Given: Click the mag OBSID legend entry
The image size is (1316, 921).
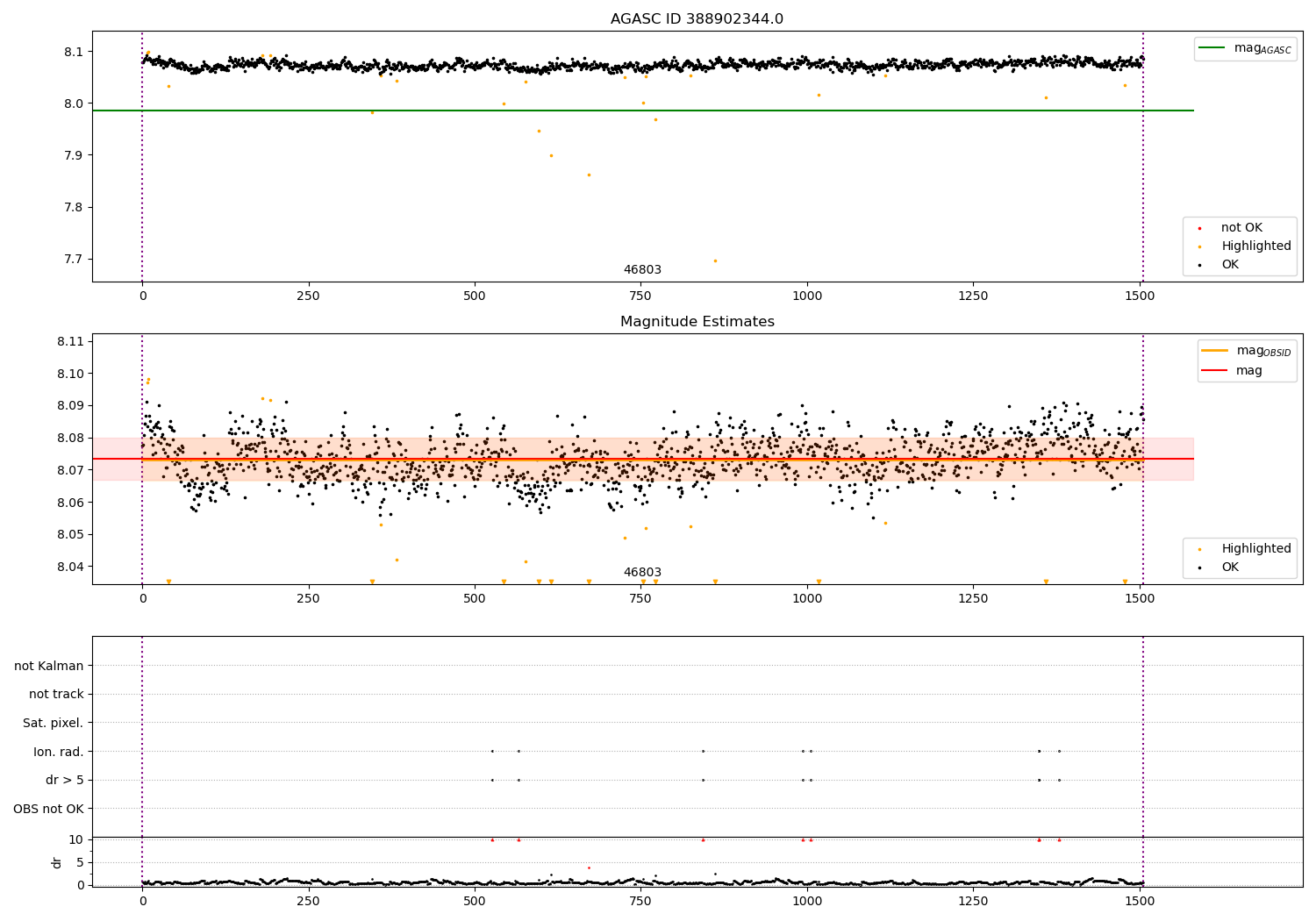Looking at the screenshot, I should coord(1263,351).
